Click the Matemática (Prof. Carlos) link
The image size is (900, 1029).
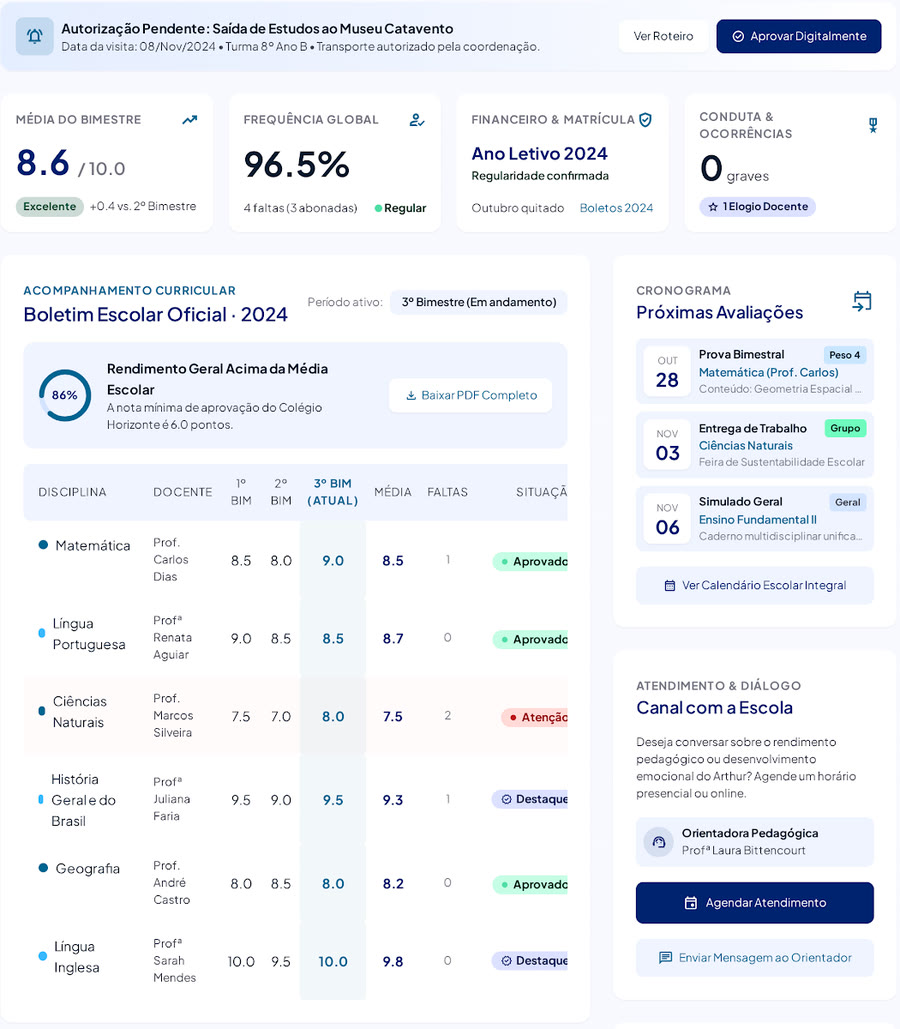769,373
